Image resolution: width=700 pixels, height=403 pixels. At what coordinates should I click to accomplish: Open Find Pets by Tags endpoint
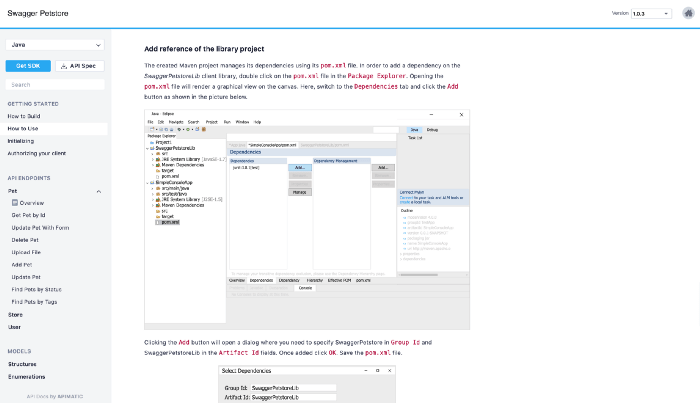(x=34, y=302)
